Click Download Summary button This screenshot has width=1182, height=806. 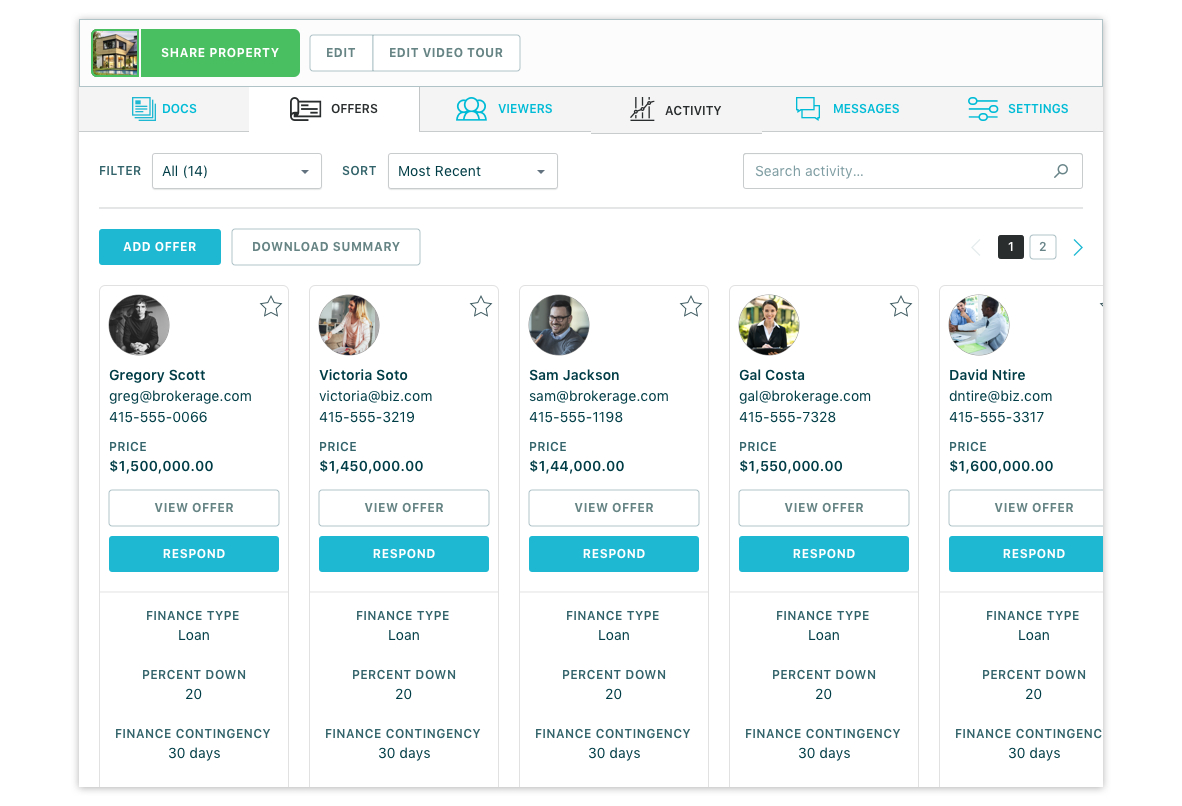pos(326,247)
